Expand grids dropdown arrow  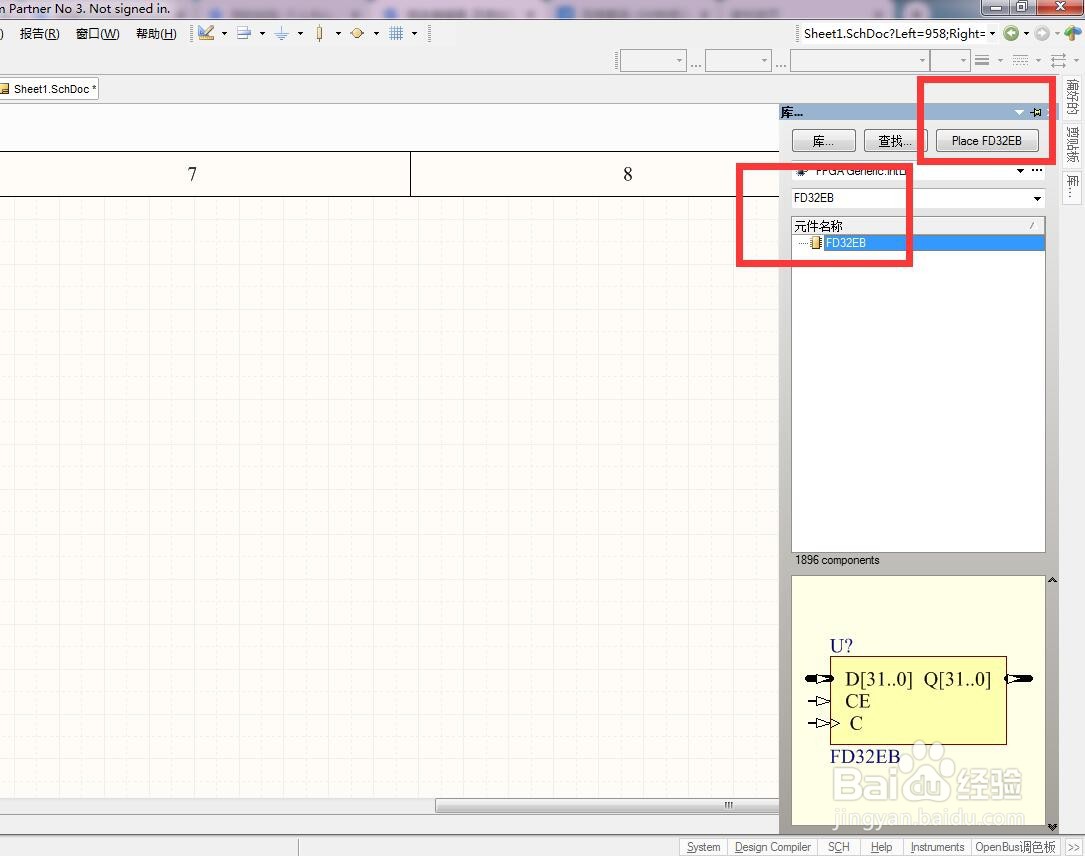[x=414, y=33]
